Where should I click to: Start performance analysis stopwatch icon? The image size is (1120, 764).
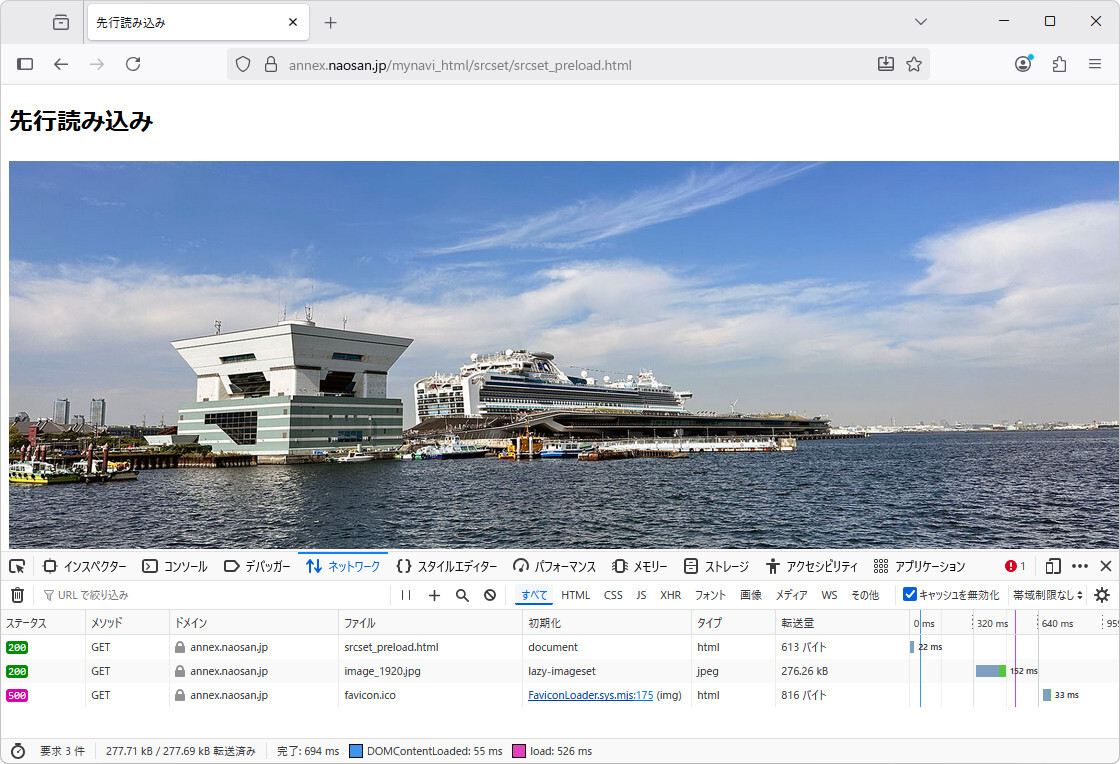[x=17, y=751]
